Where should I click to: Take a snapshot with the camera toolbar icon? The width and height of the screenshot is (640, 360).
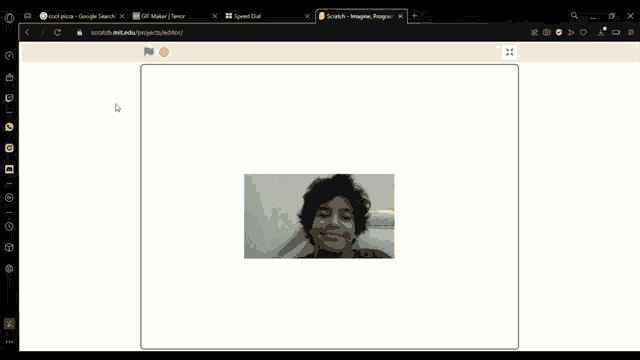click(x=547, y=32)
